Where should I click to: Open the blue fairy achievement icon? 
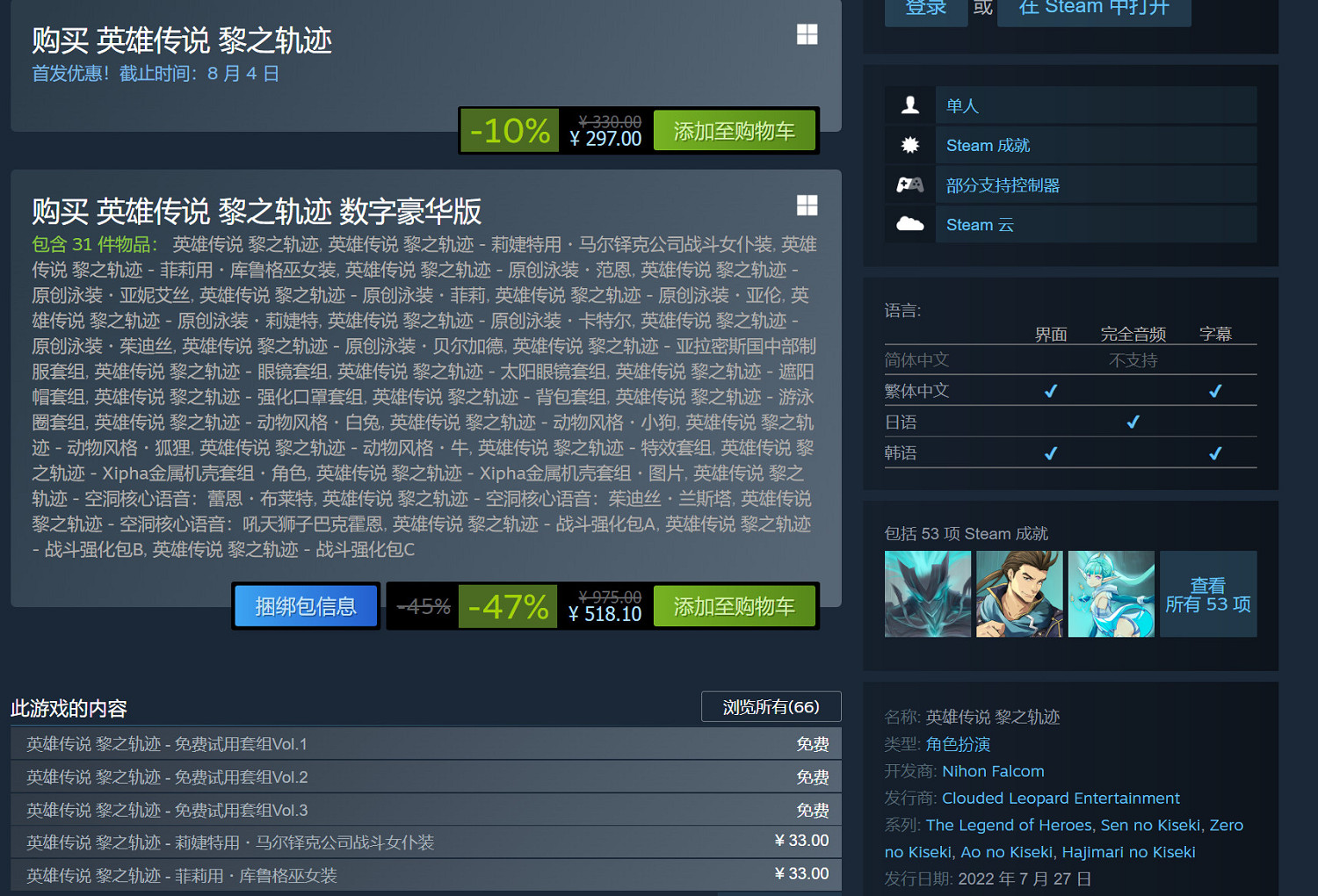coord(1111,594)
